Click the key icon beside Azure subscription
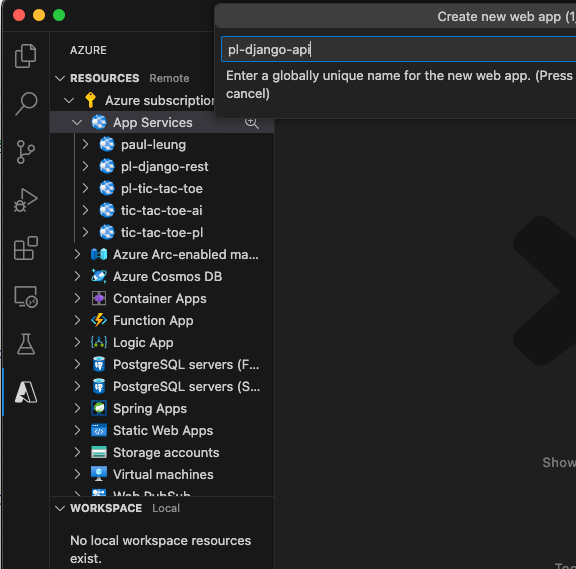 [90, 100]
